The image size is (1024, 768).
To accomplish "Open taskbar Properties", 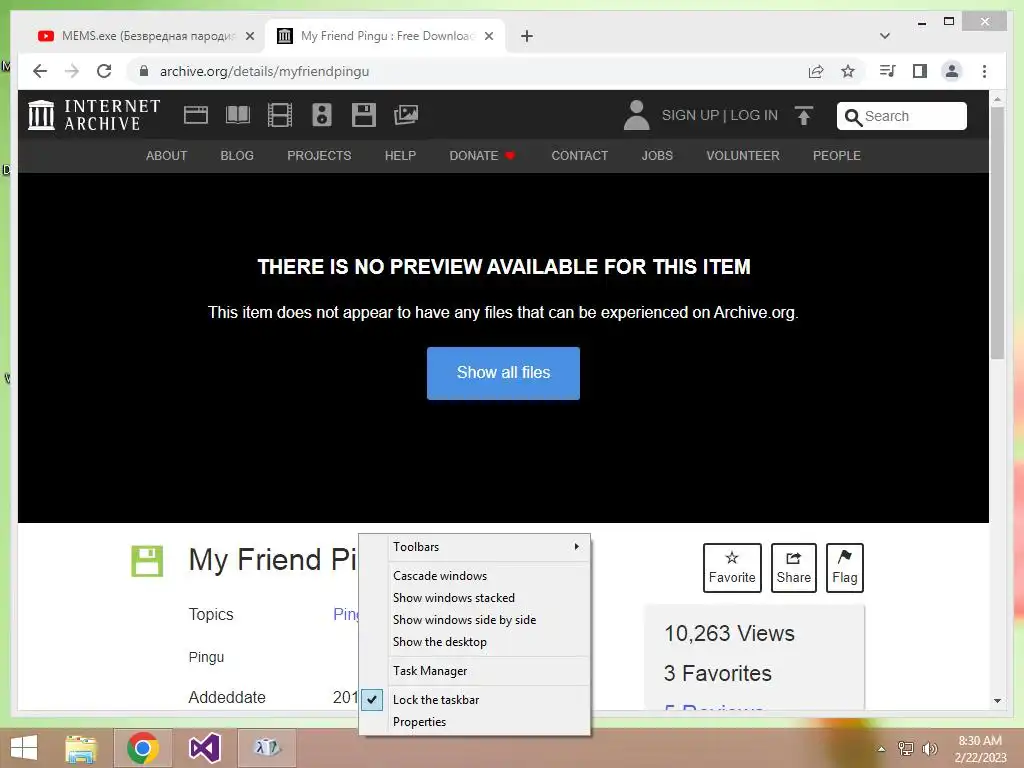I will [x=475, y=722].
